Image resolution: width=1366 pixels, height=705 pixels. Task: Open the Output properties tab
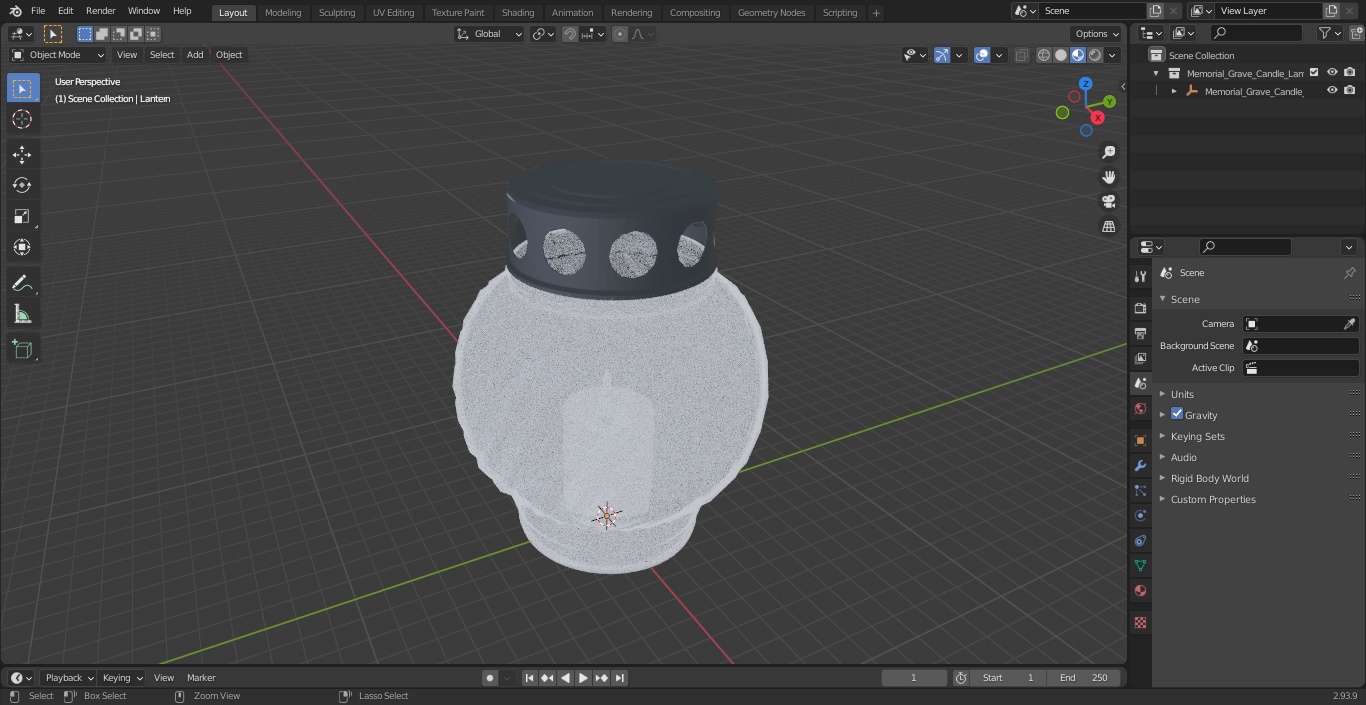(1140, 333)
